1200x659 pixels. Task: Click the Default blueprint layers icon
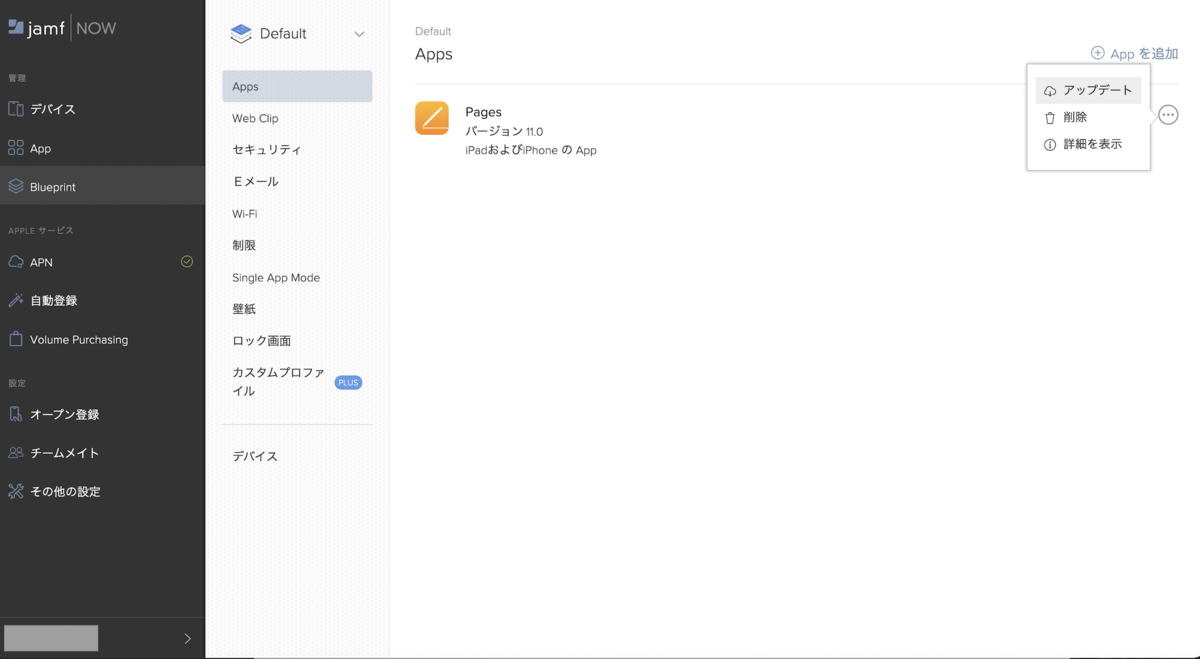[241, 34]
